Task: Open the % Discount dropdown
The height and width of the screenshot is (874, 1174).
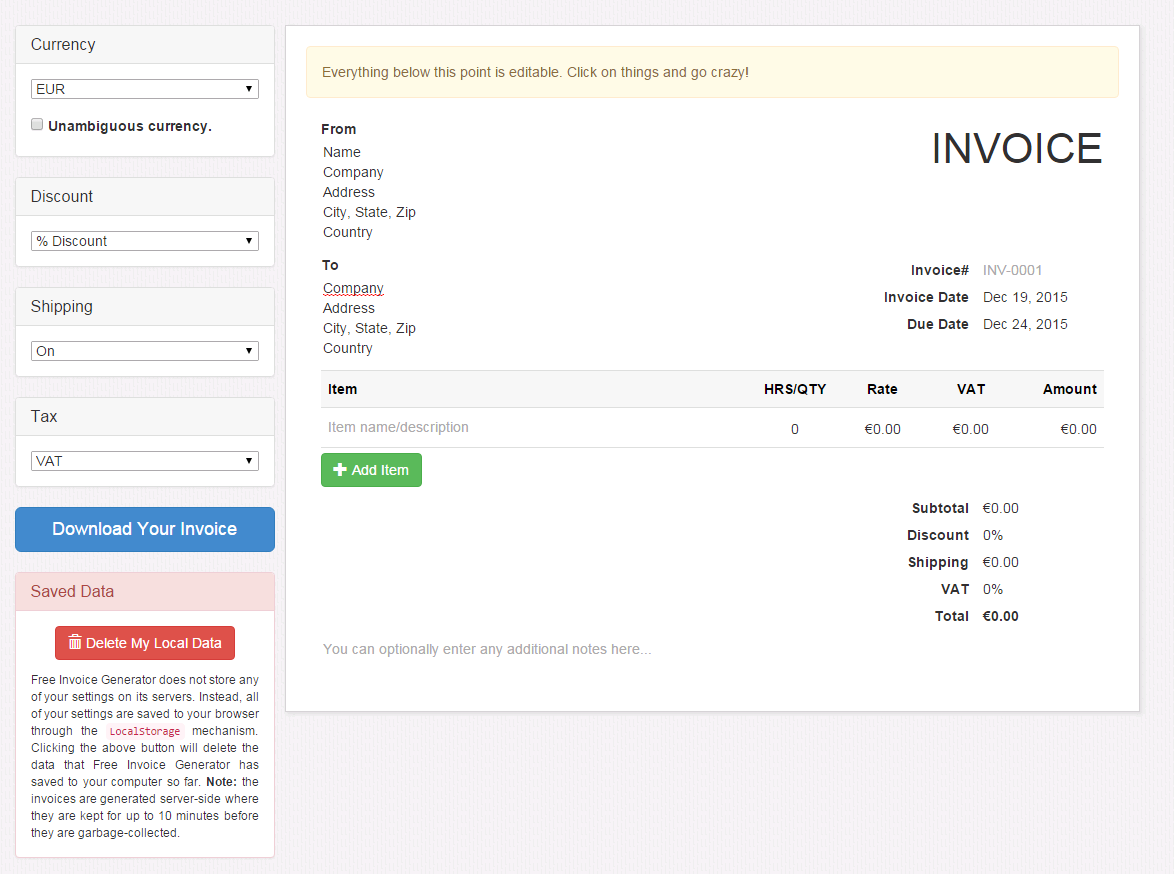Action: [x=144, y=240]
